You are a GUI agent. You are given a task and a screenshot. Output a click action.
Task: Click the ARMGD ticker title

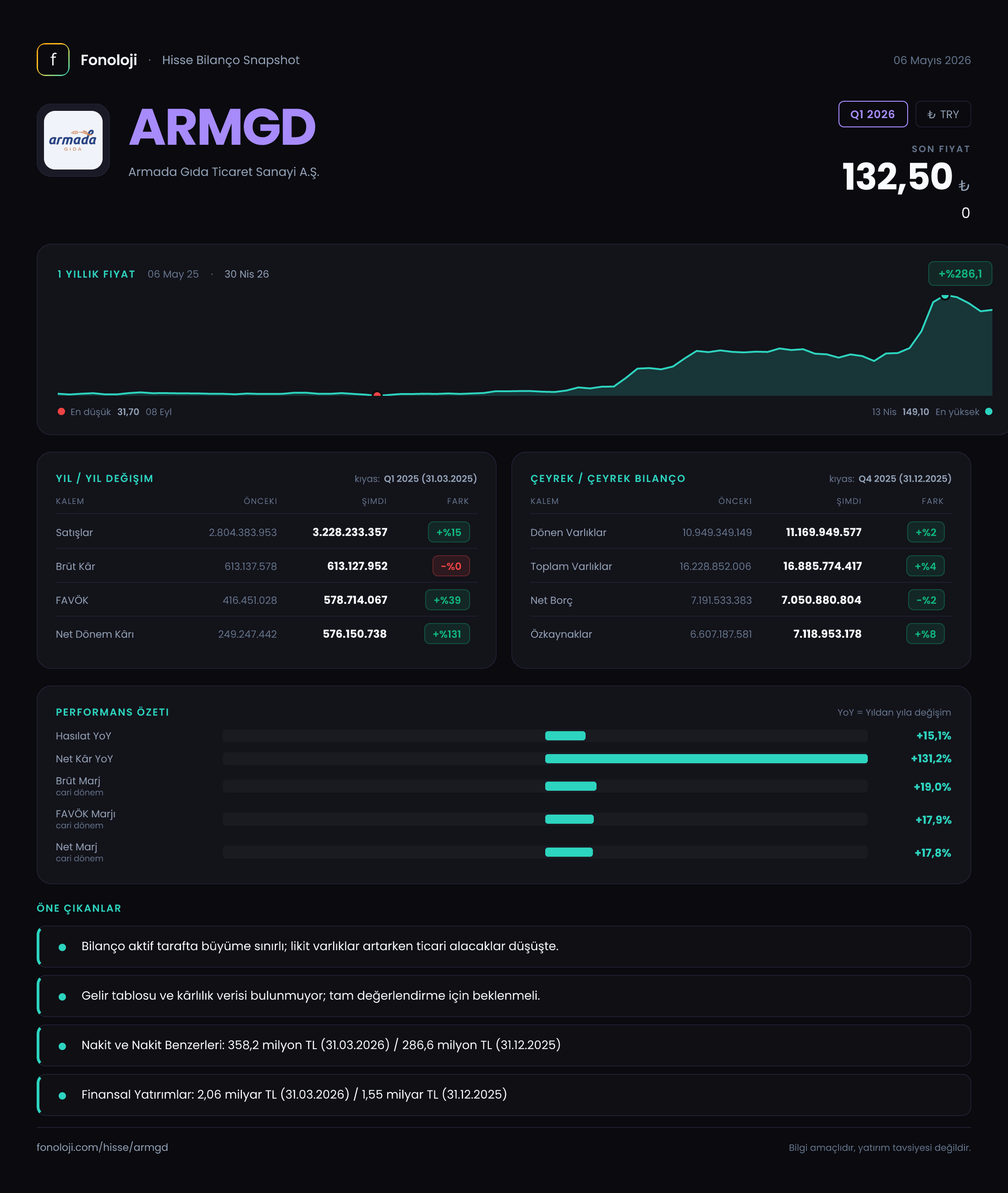(222, 127)
